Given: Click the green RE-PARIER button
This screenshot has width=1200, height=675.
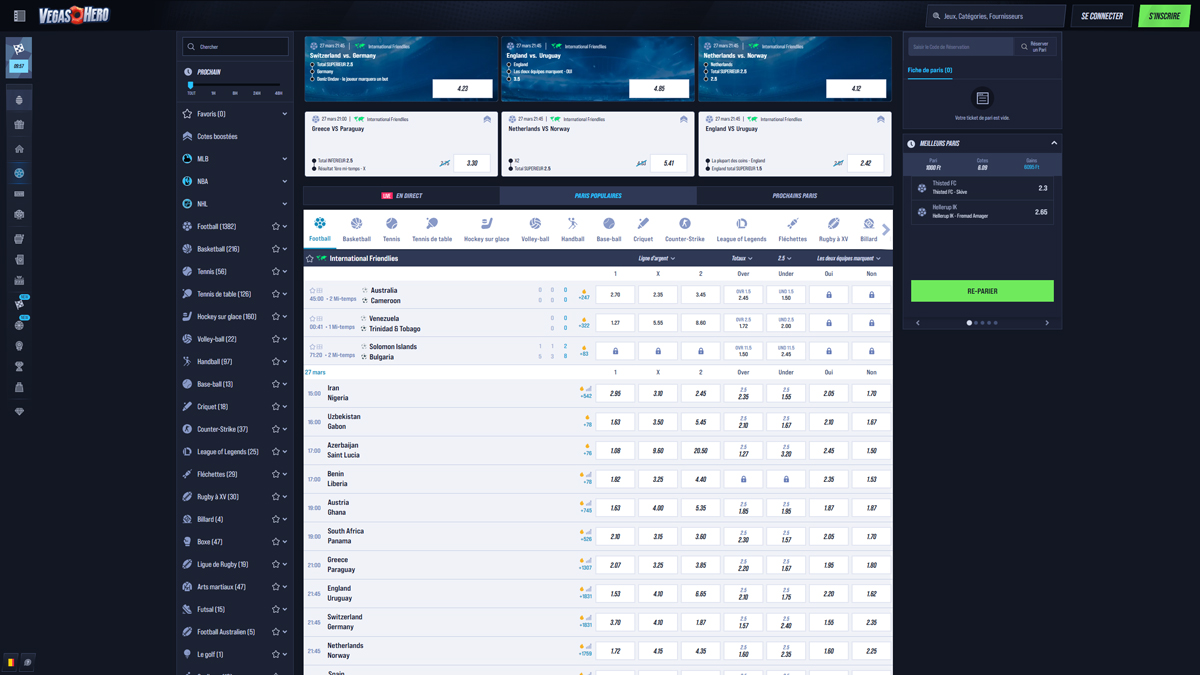Looking at the screenshot, I should [981, 291].
